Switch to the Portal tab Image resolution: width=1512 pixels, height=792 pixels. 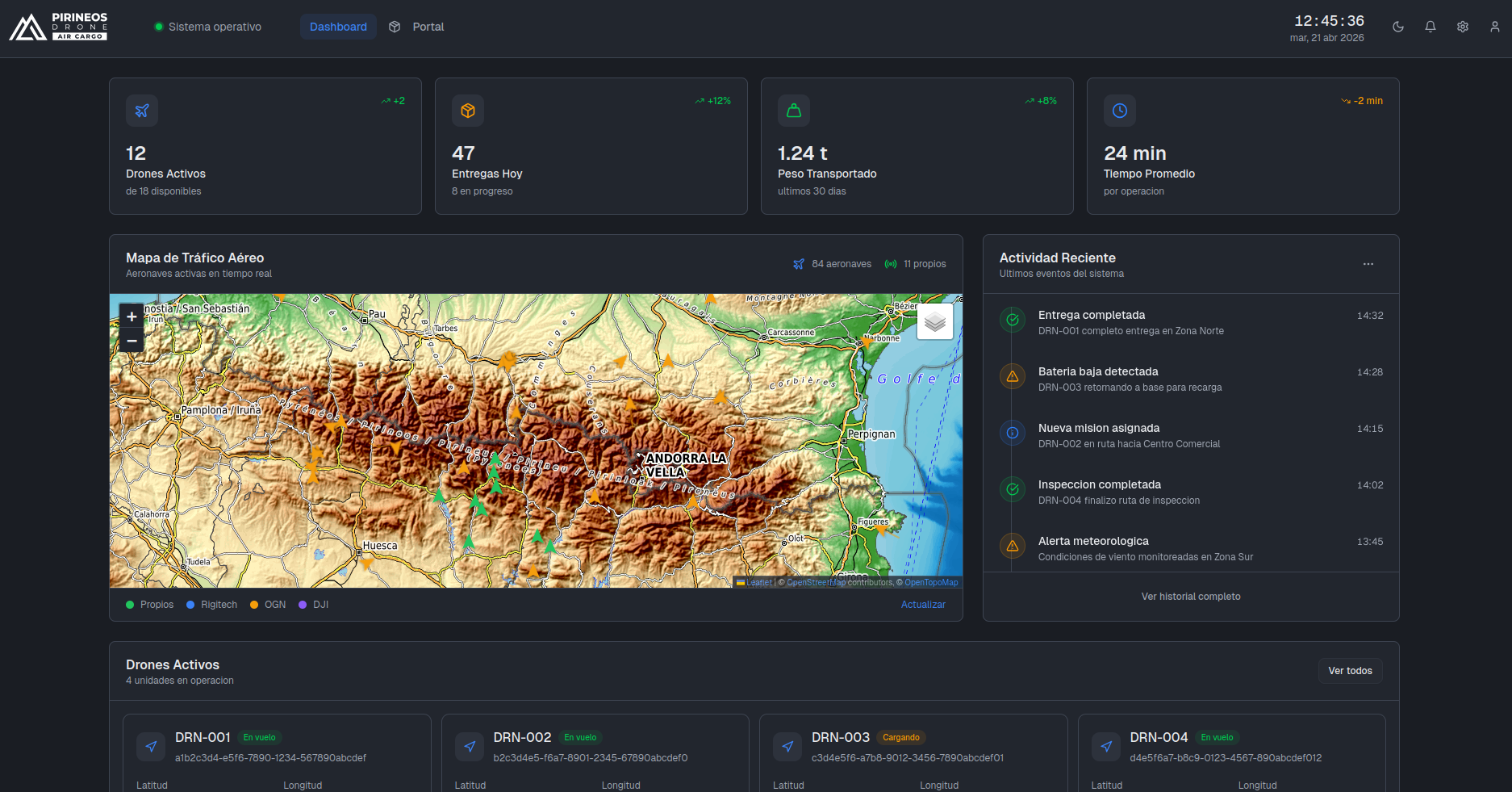click(x=416, y=27)
